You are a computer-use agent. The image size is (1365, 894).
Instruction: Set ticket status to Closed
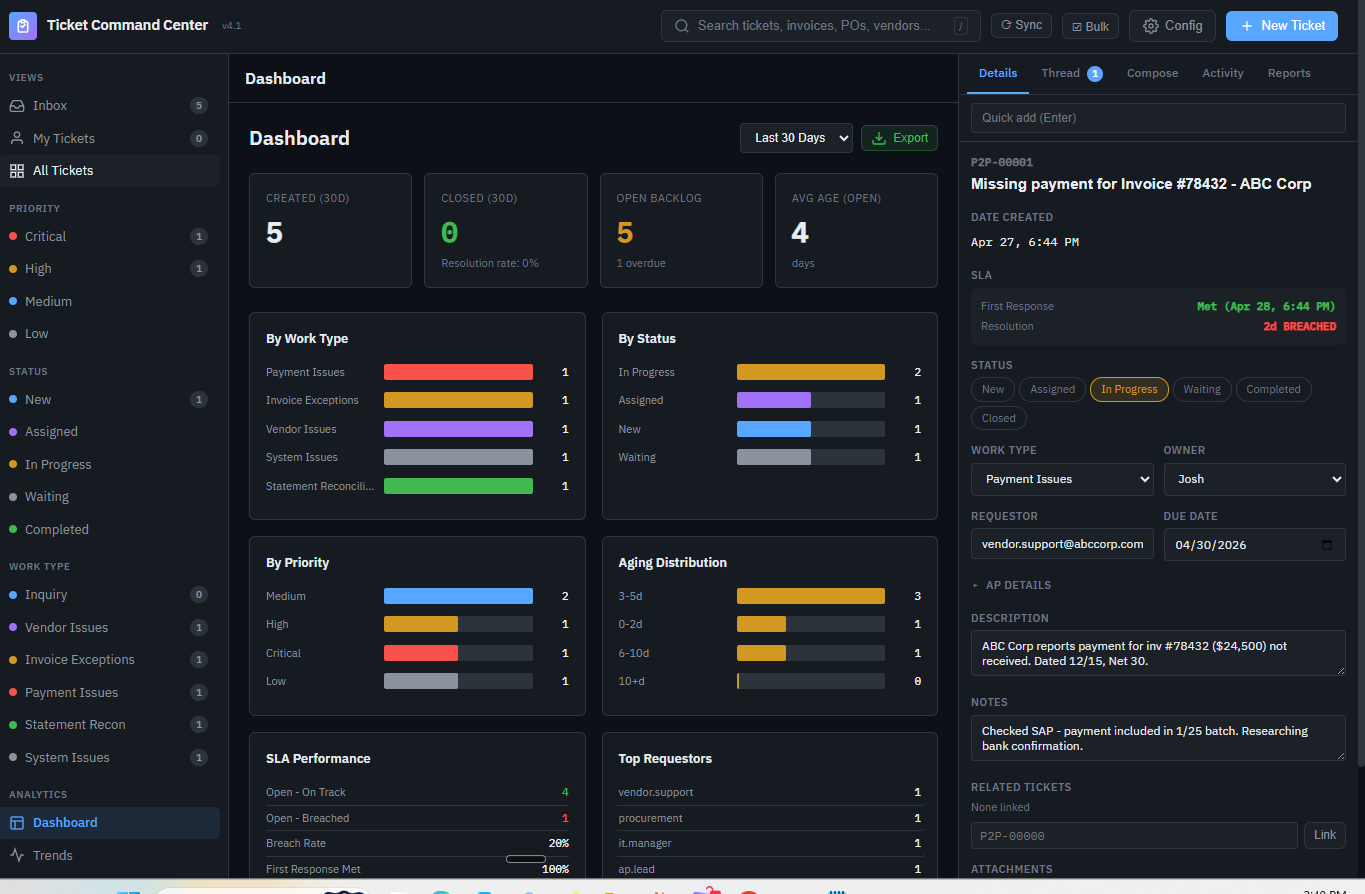click(x=998, y=419)
